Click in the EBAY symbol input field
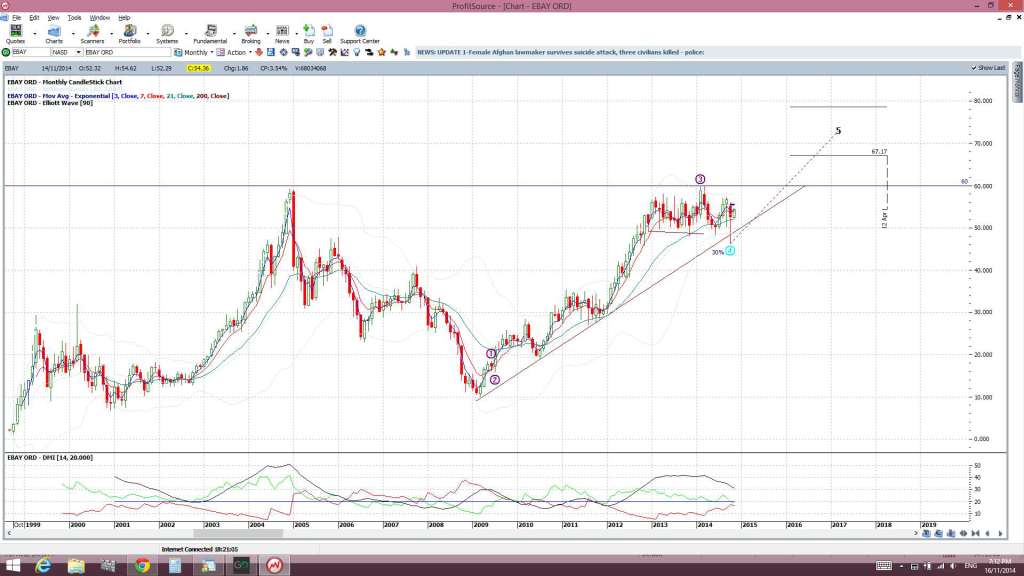This screenshot has width=1024, height=576. [x=30, y=52]
